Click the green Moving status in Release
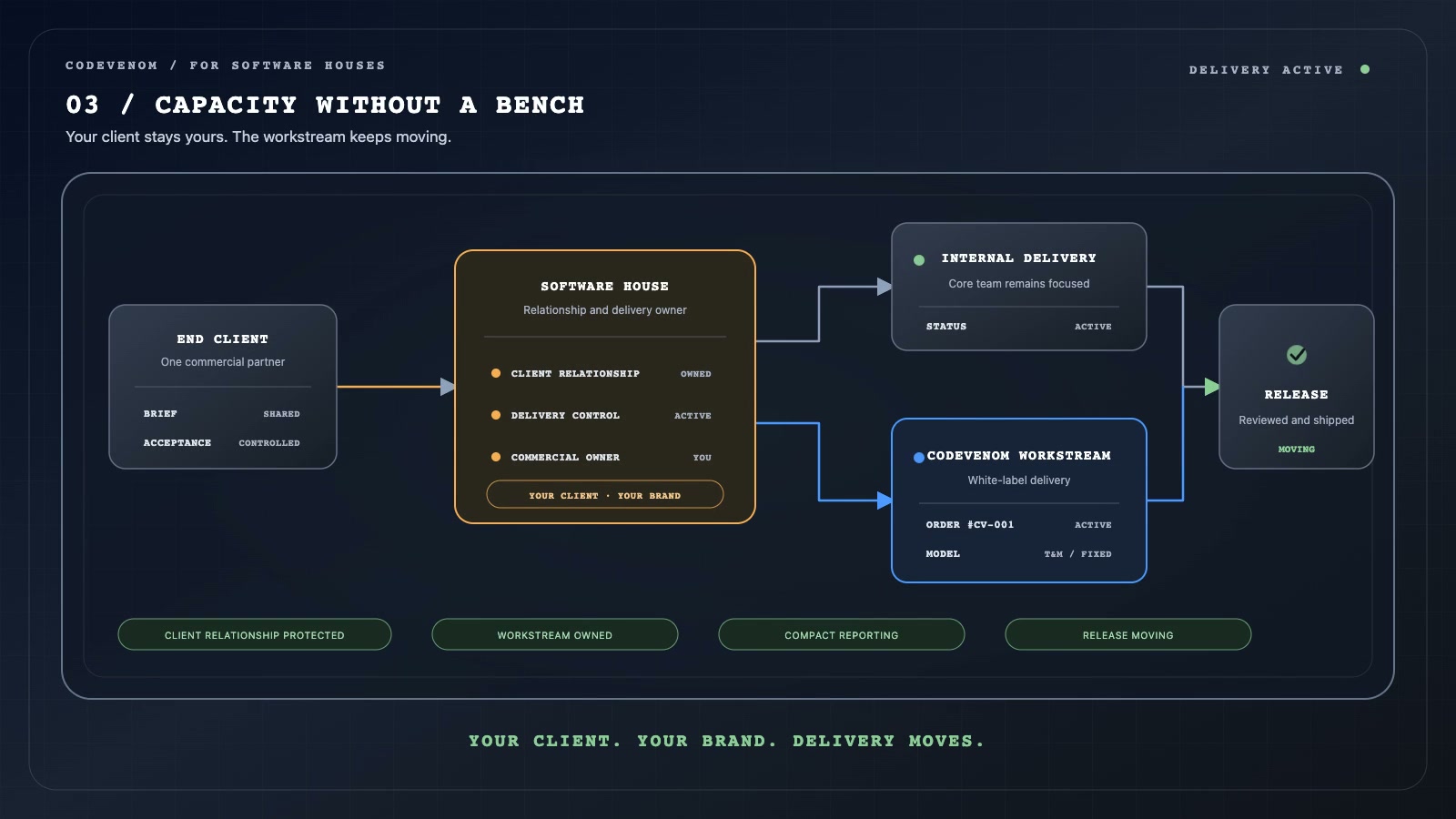The image size is (1456, 819). 1297,450
